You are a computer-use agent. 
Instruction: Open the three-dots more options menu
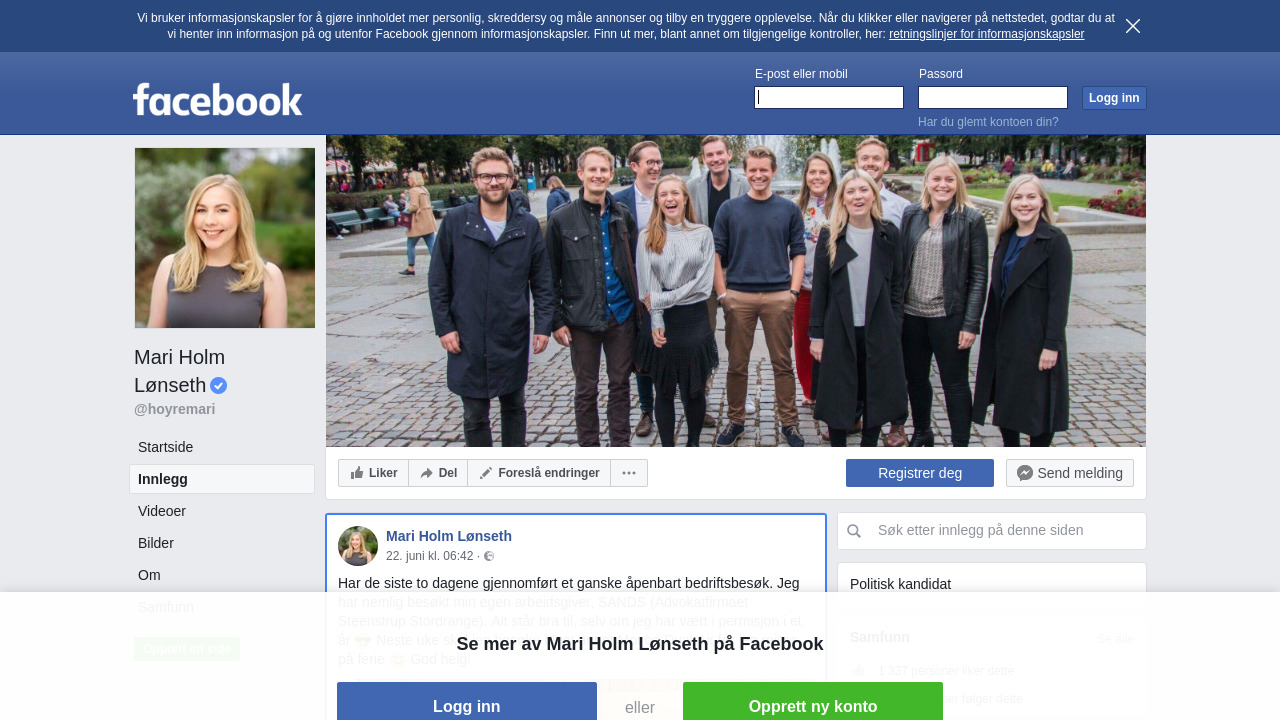[629, 473]
